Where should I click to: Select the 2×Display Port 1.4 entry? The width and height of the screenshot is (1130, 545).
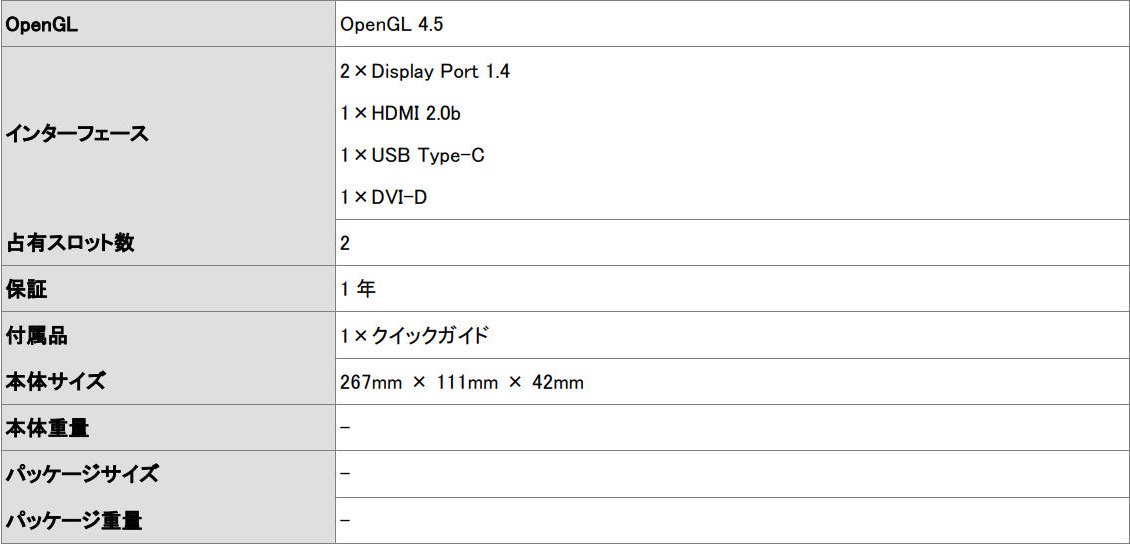point(425,72)
